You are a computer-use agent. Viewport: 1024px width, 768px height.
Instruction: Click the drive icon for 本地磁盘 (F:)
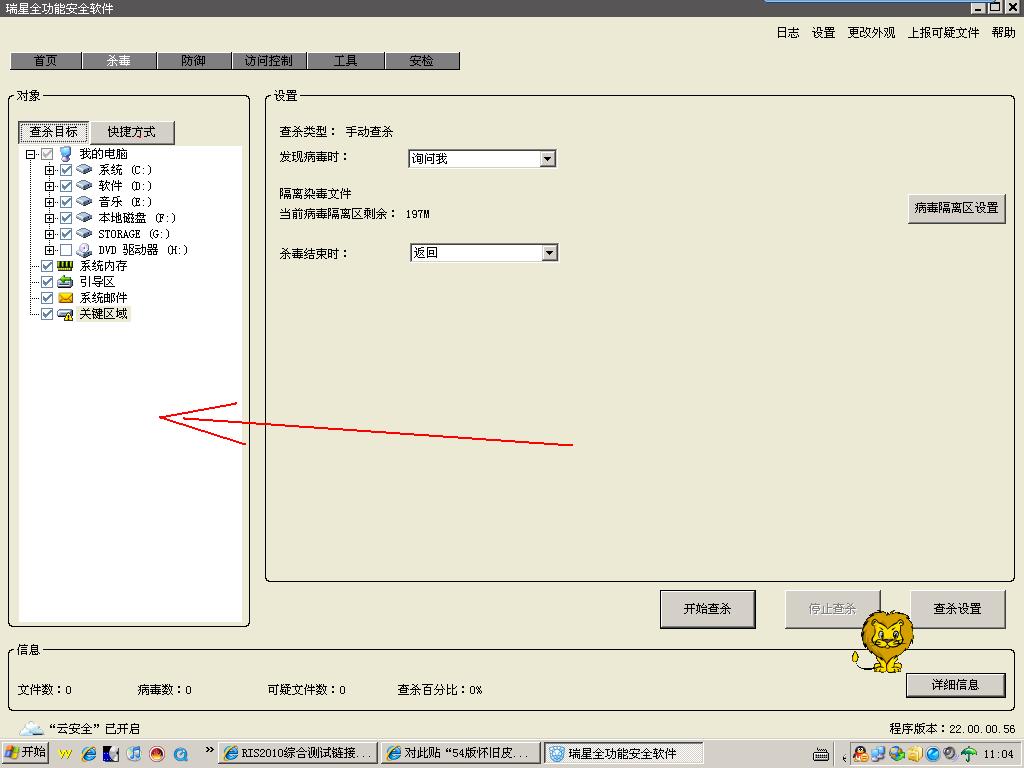pos(84,217)
